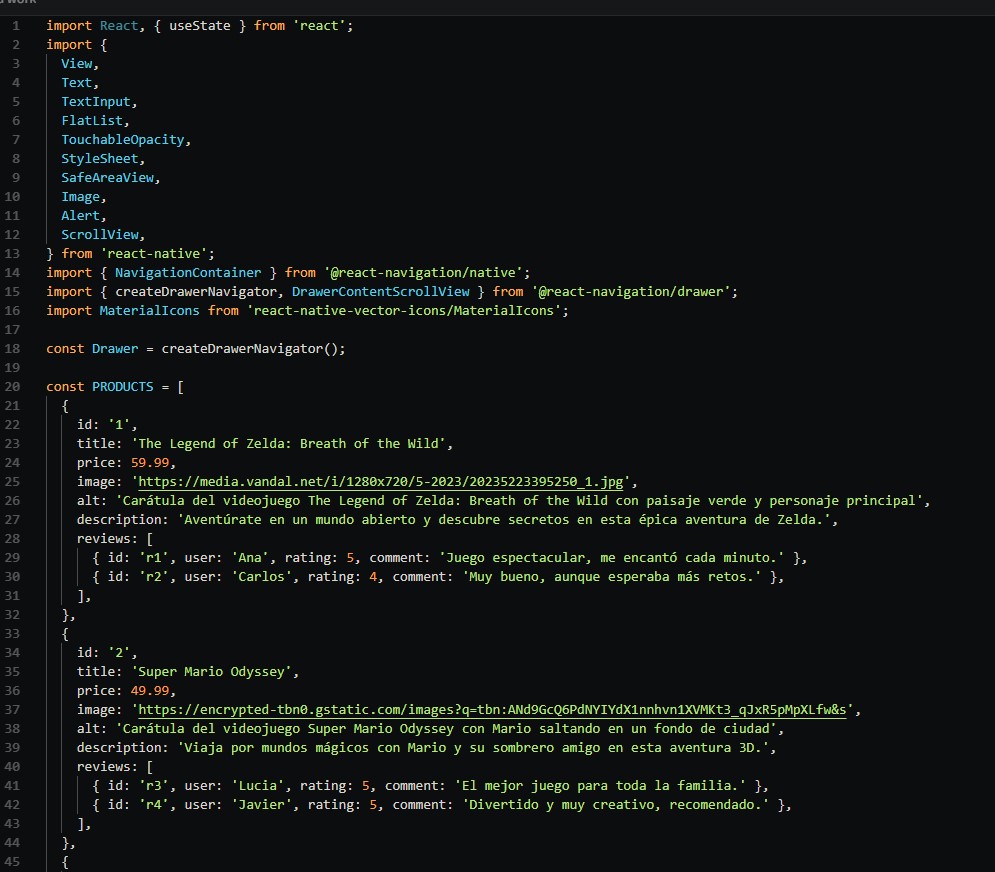Click the 'react-native' module string

154,253
